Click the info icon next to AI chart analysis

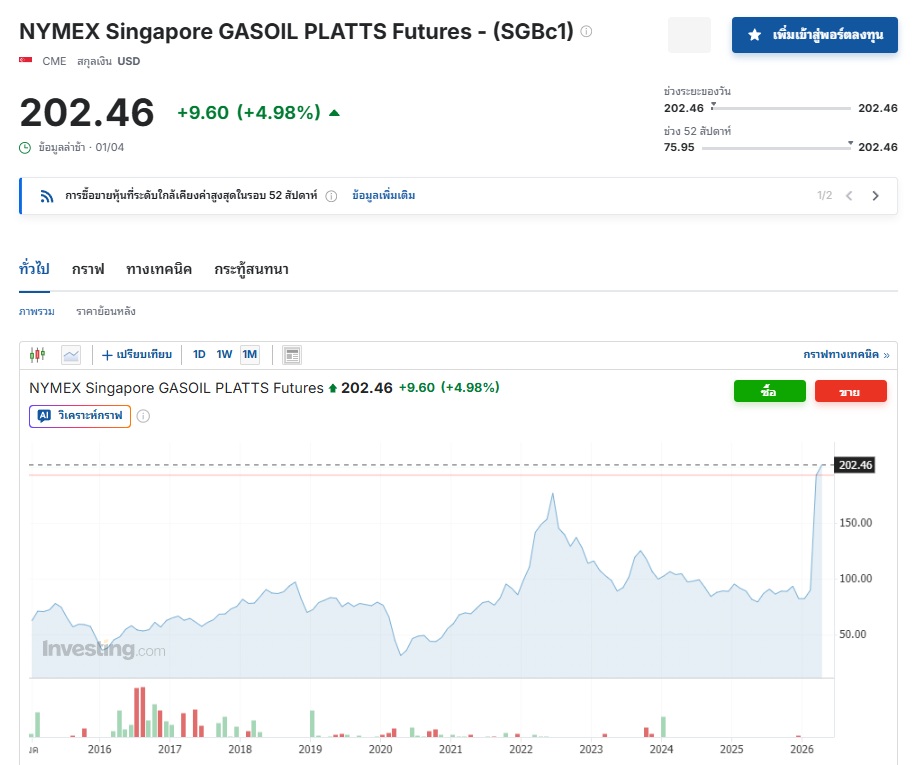pyautogui.click(x=143, y=415)
